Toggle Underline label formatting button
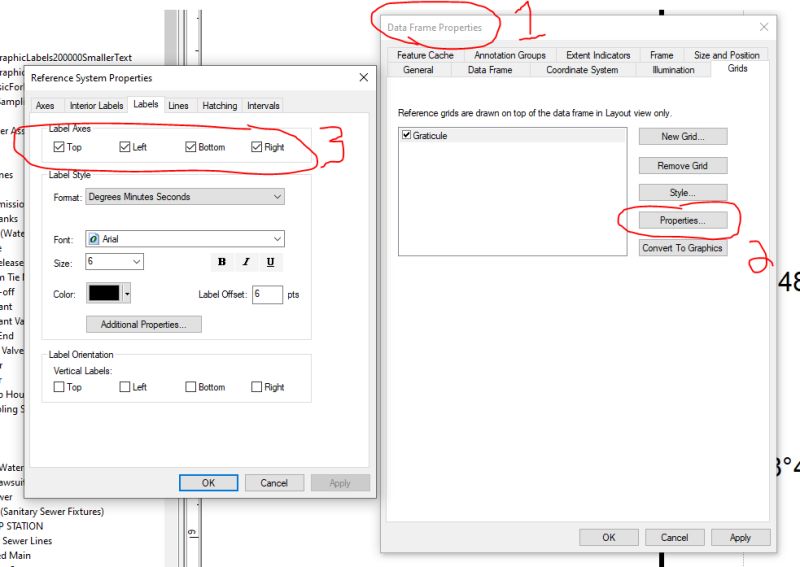This screenshot has height=567, width=800. tap(270, 262)
